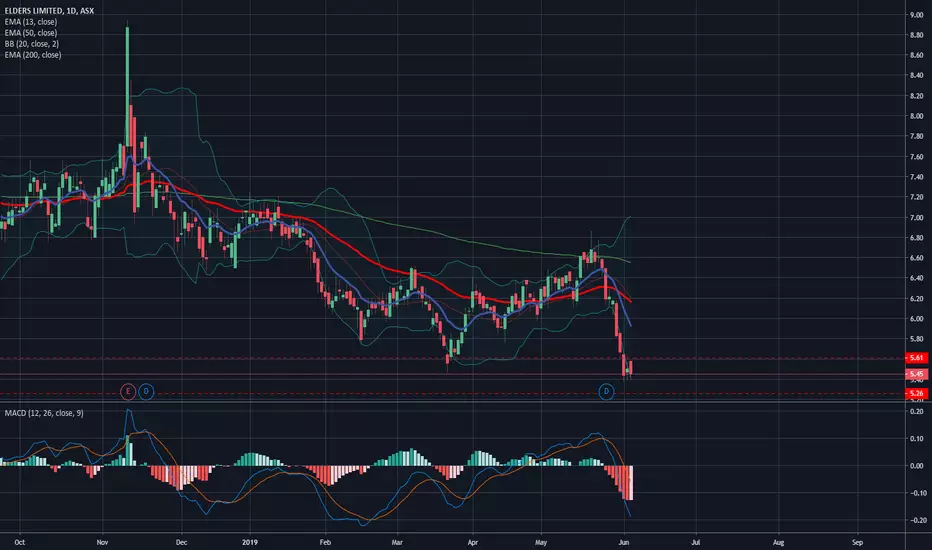This screenshot has height=550, width=932.
Task: Select the EMA (13, close) indicator label
Action: [31, 22]
